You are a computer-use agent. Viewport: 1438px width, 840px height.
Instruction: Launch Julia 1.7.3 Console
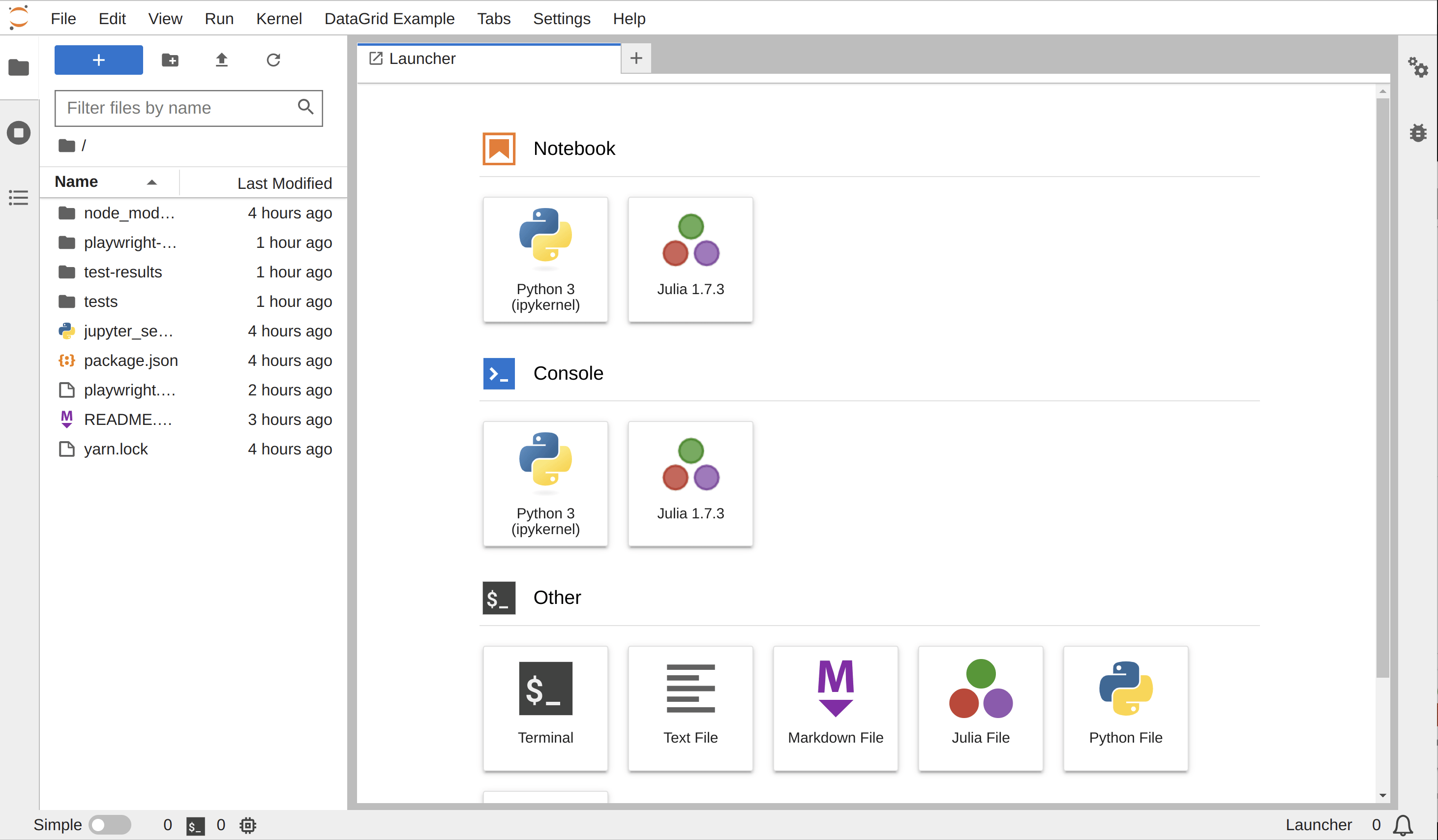[x=690, y=483]
